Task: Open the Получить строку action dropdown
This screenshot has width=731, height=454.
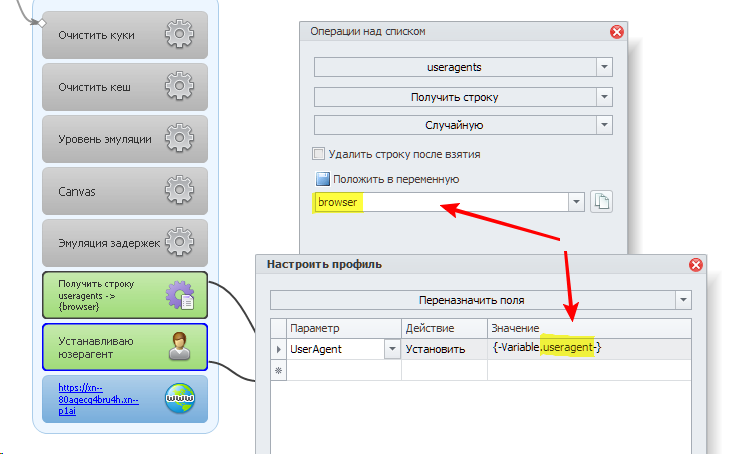Action: tap(604, 97)
